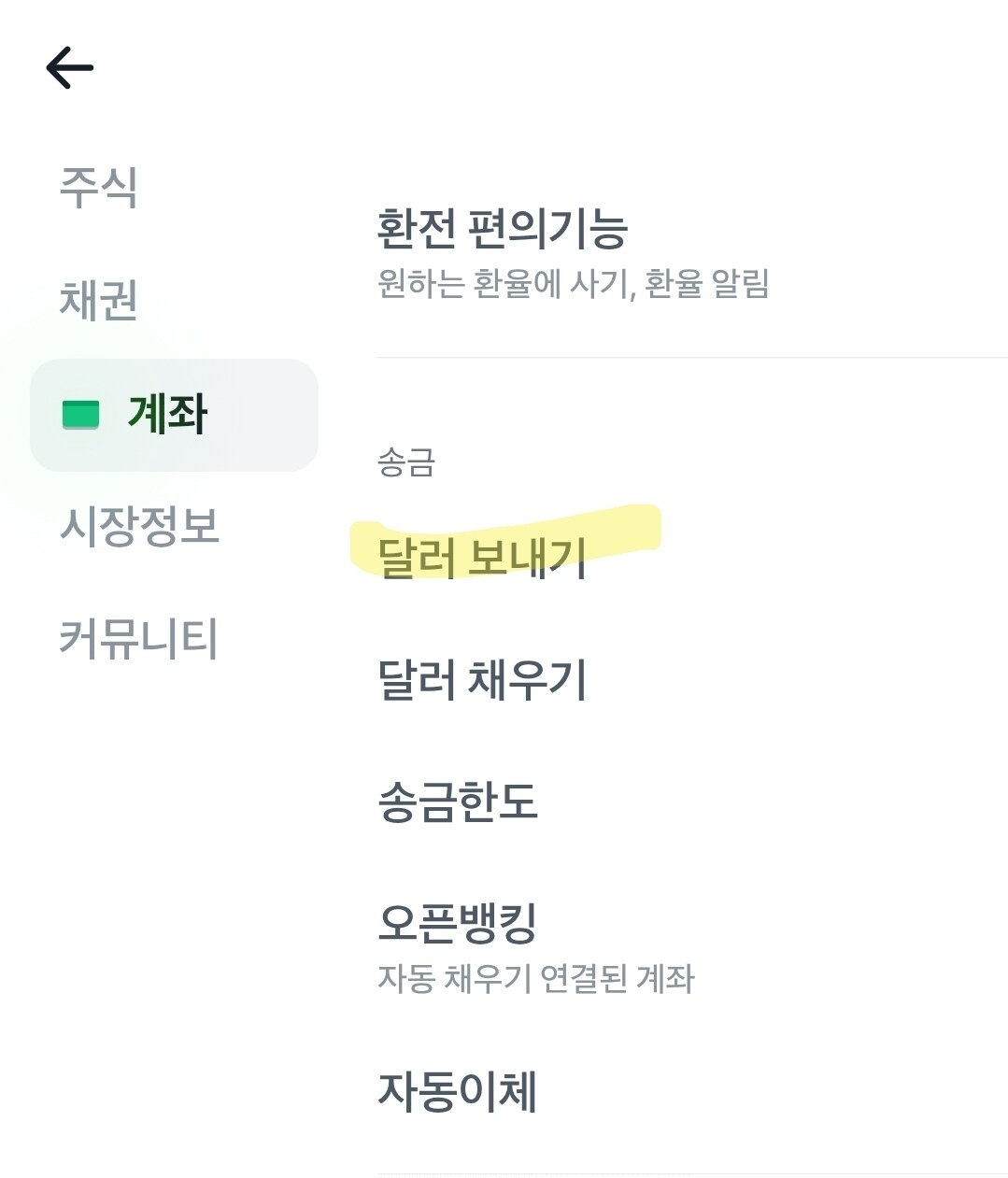The height and width of the screenshot is (1178, 1008).
Task: Switch to the 주식 category
Action: pyautogui.click(x=99, y=187)
